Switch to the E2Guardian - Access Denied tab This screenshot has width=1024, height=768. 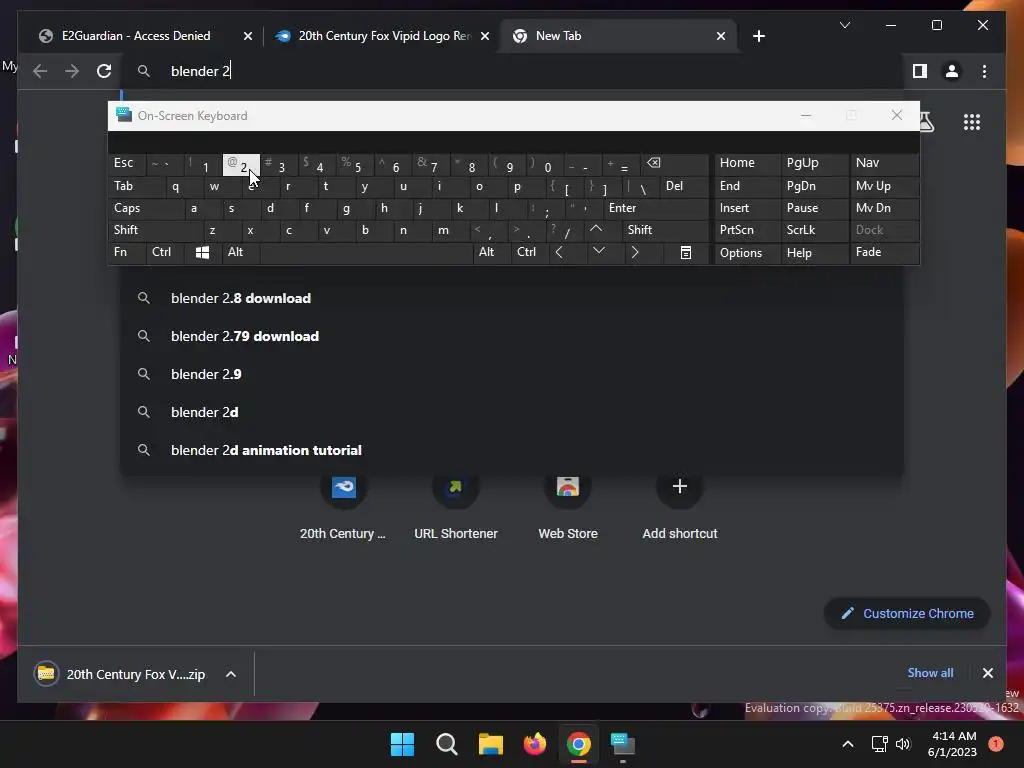(x=136, y=36)
